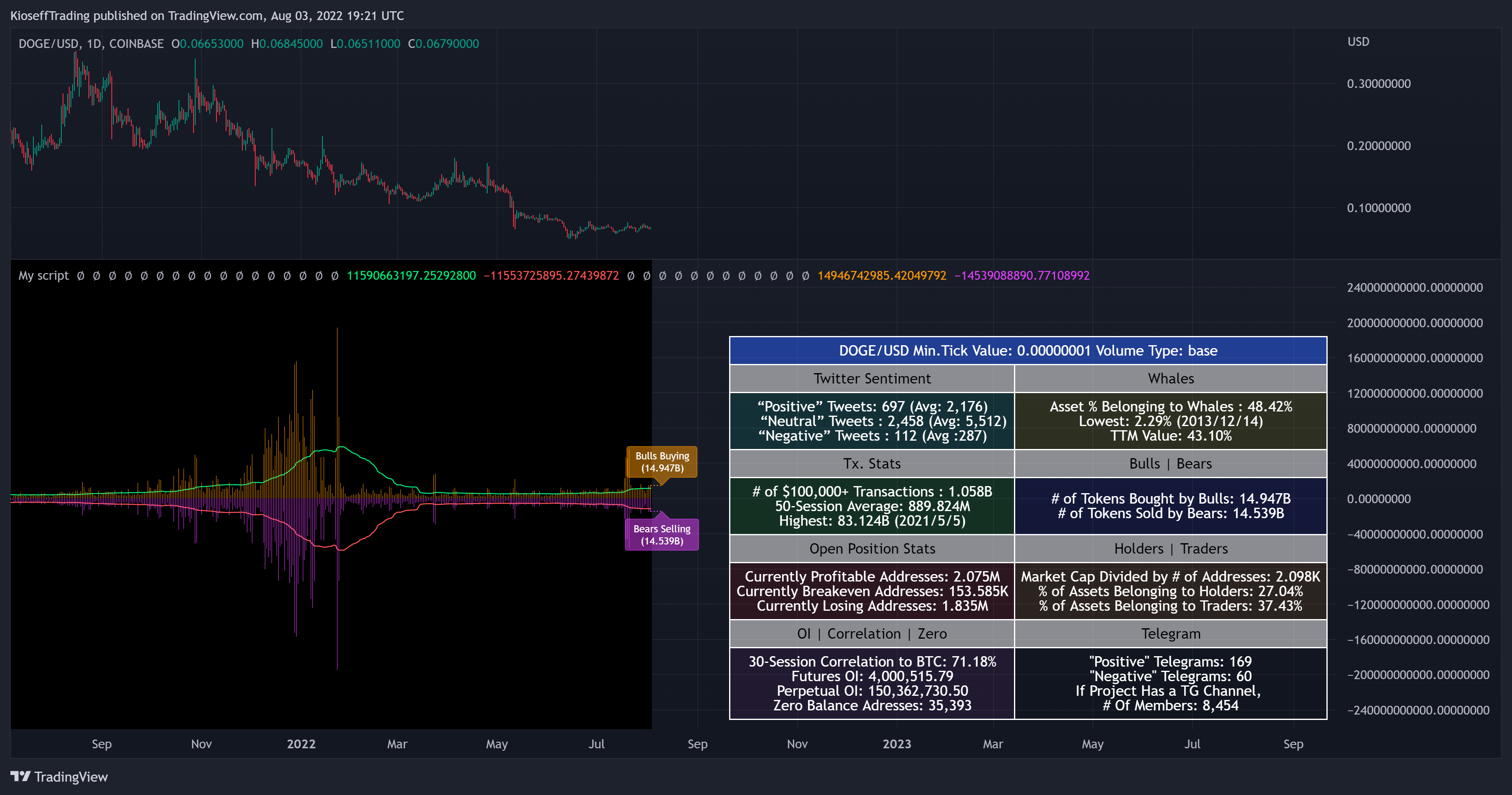
Task: Click the orange value 14946742985.42049792
Action: click(x=882, y=276)
